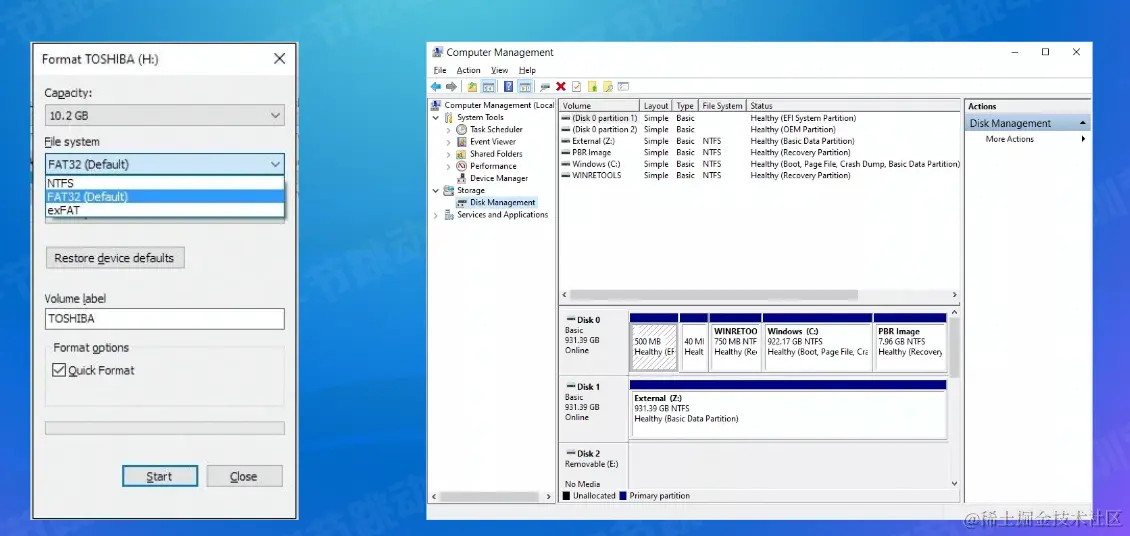Open Event Viewer in the tree
The image size is (1130, 536).
[492, 142]
